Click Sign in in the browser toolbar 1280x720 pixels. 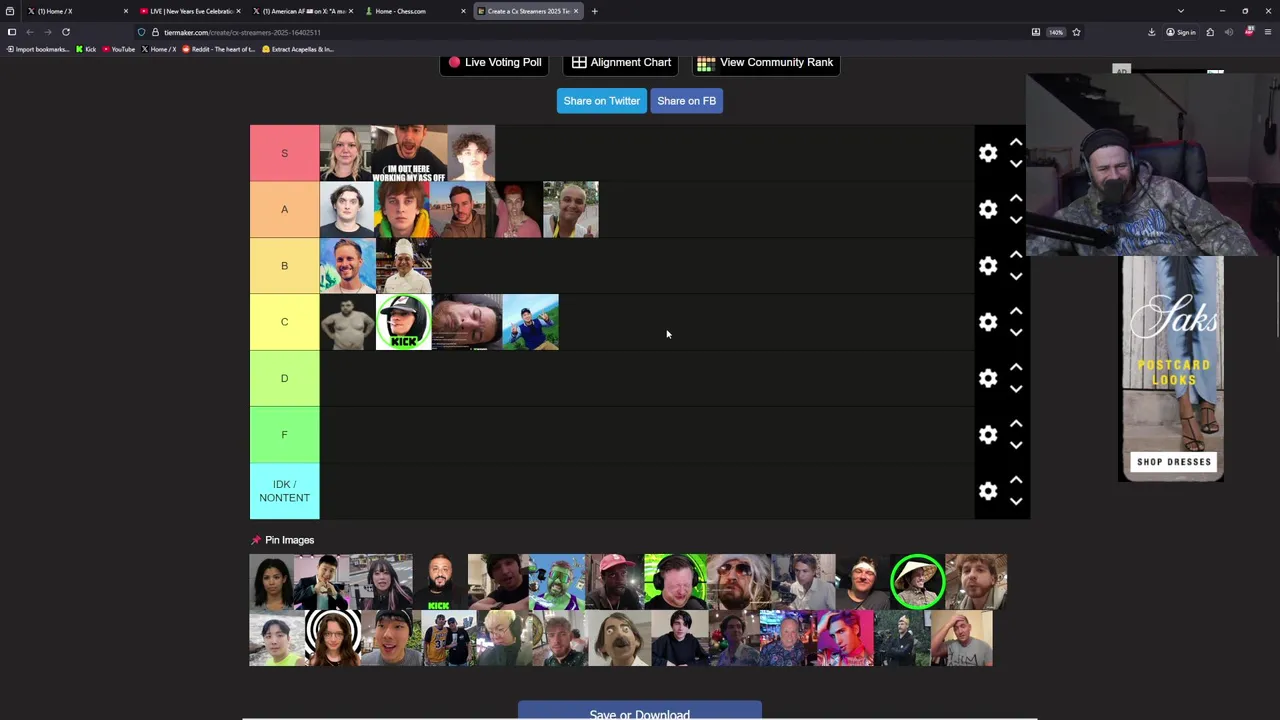(x=1180, y=32)
